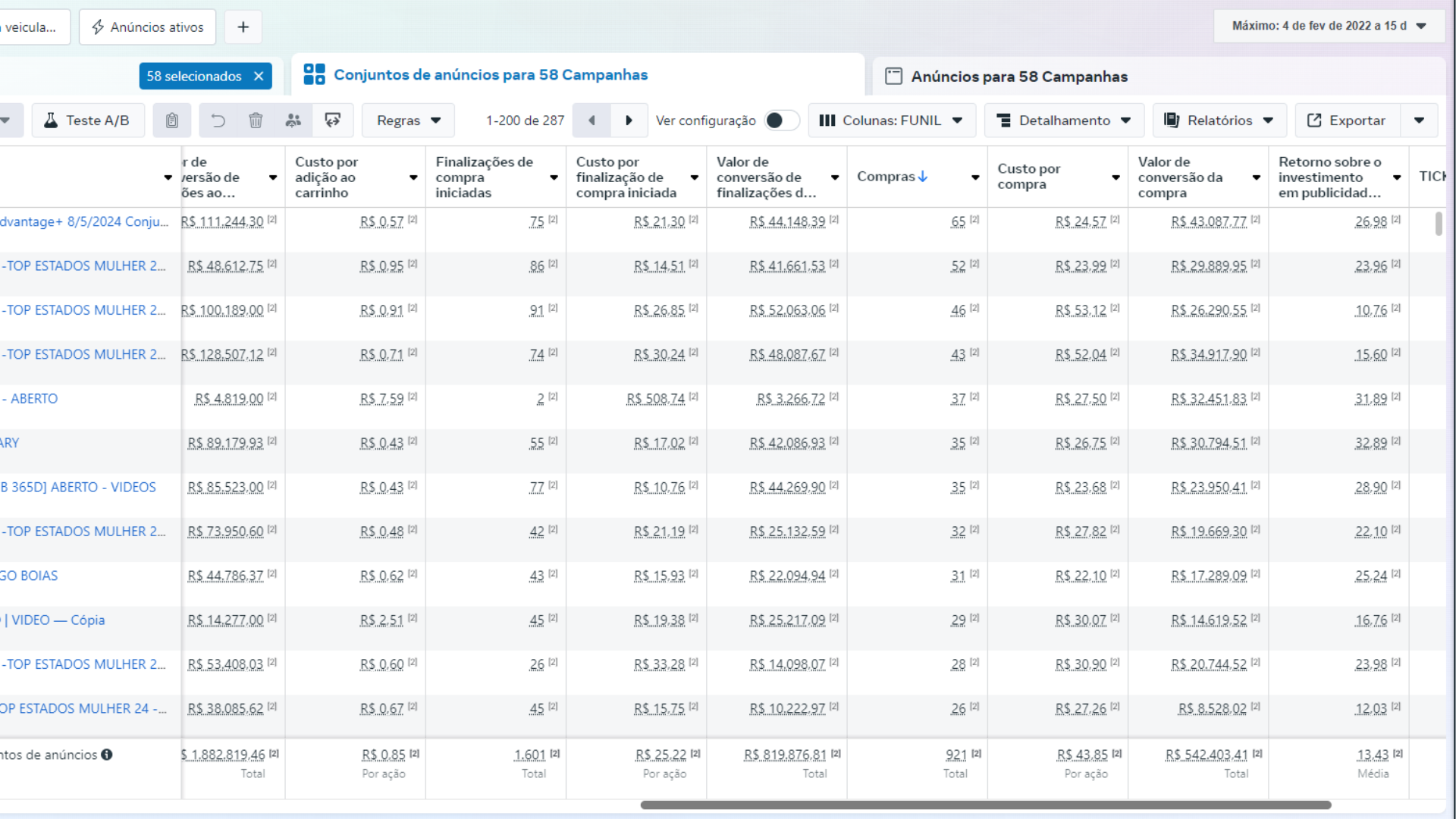Open Finalizações de compra iniciadas column menu
This screenshot has height=819, width=1456.
[554, 177]
